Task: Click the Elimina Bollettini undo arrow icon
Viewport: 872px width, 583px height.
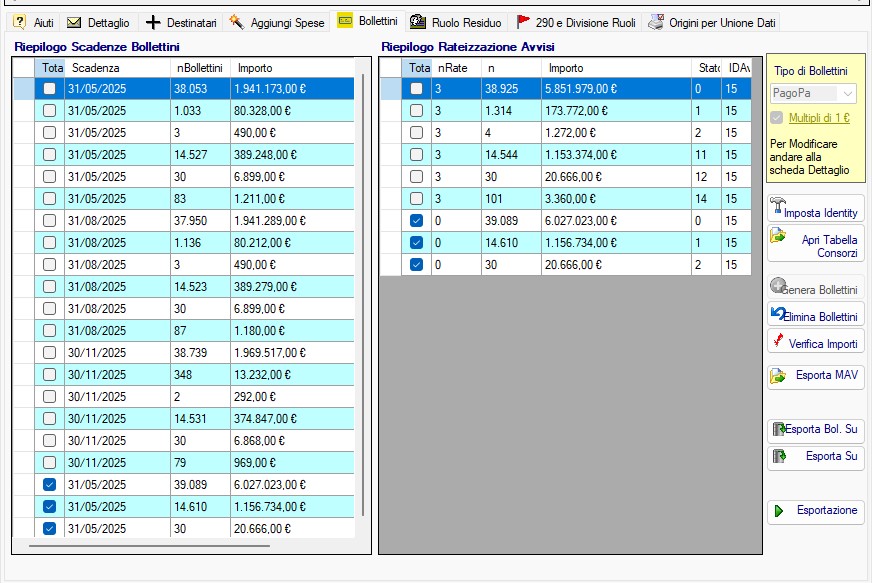Action: [x=779, y=314]
